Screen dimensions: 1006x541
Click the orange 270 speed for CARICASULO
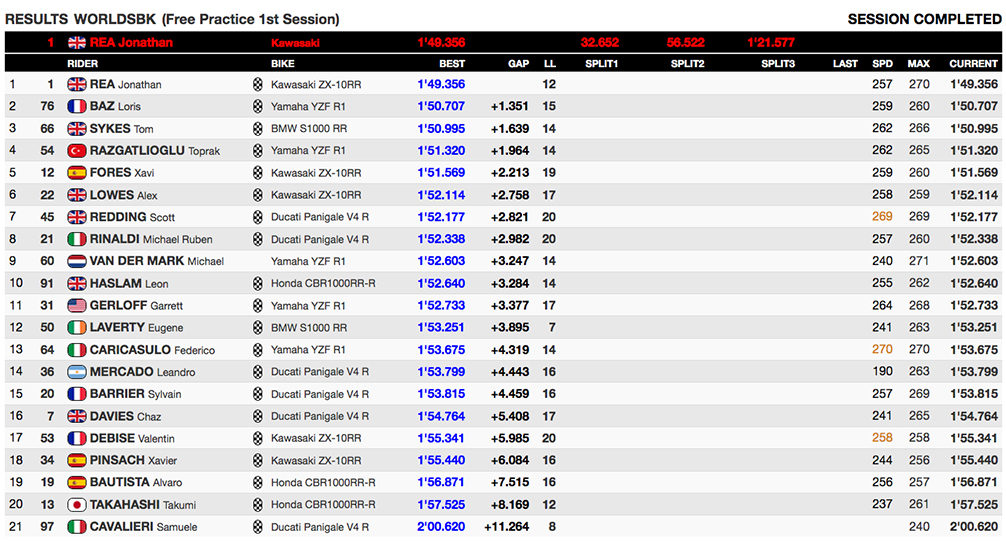(882, 350)
